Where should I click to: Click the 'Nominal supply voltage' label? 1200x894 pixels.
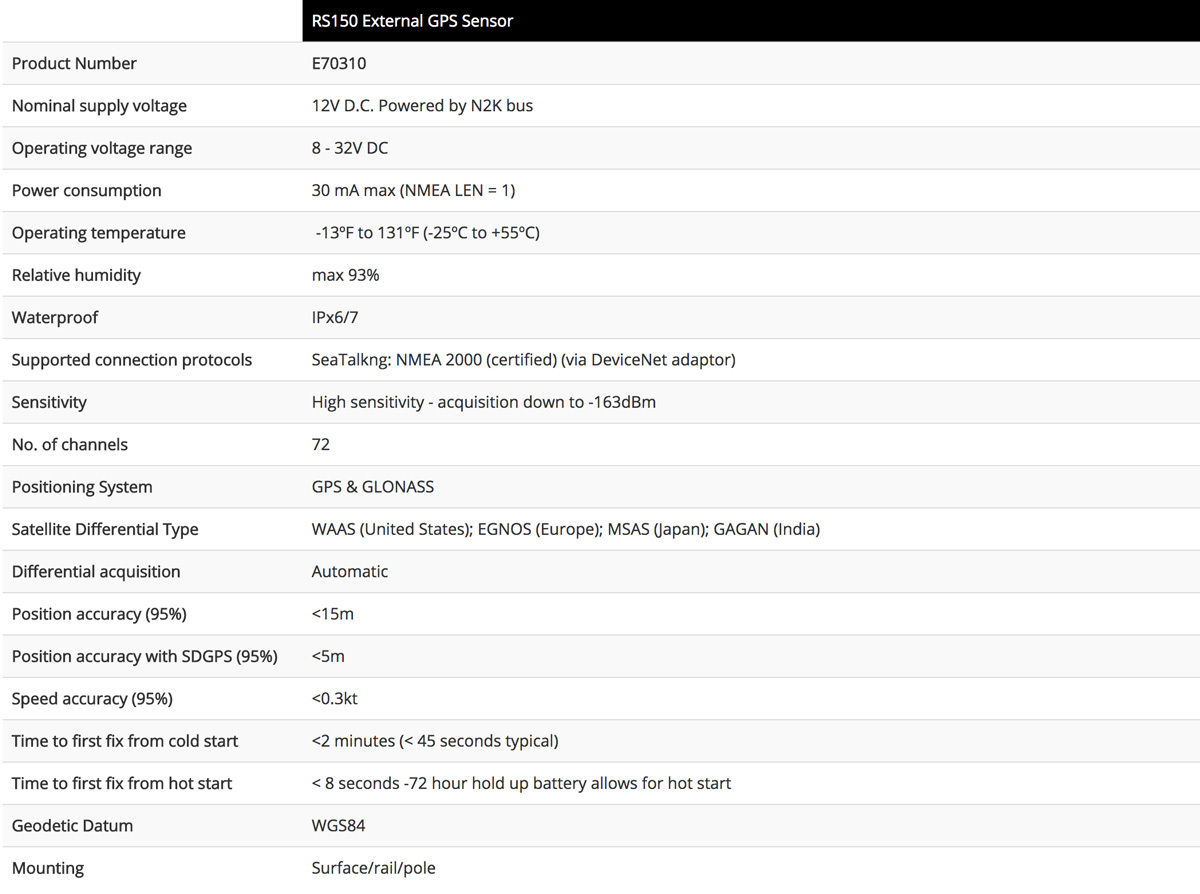click(x=99, y=106)
